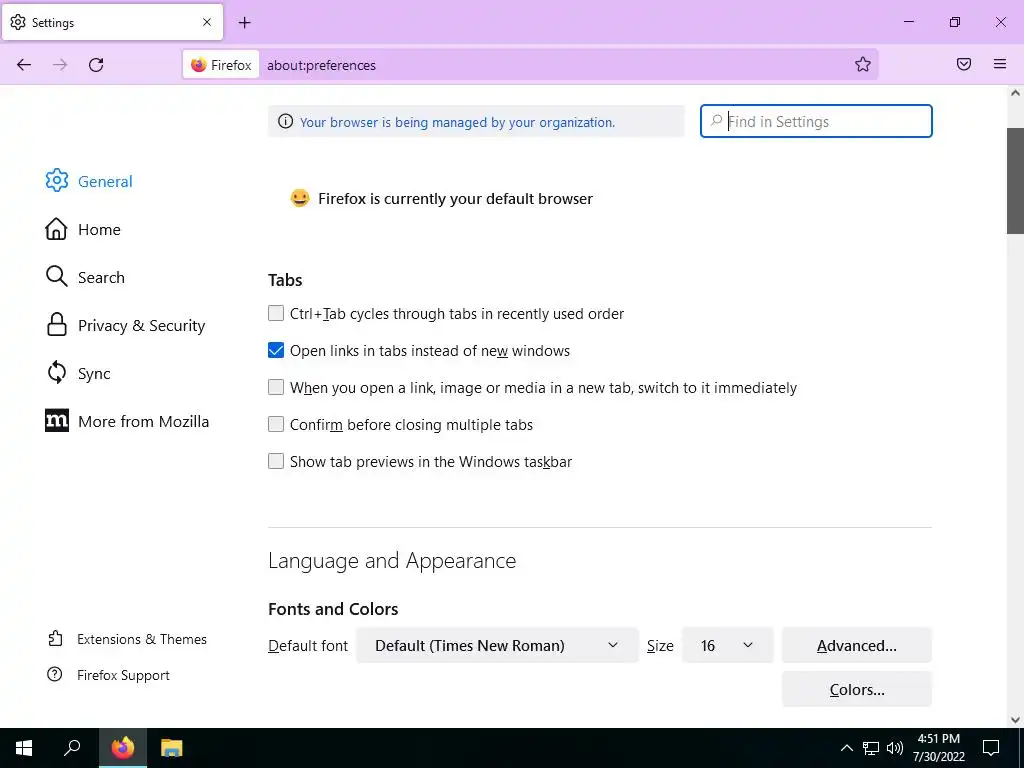Enable Ctrl+Tab cycles in recently used order

276,313
